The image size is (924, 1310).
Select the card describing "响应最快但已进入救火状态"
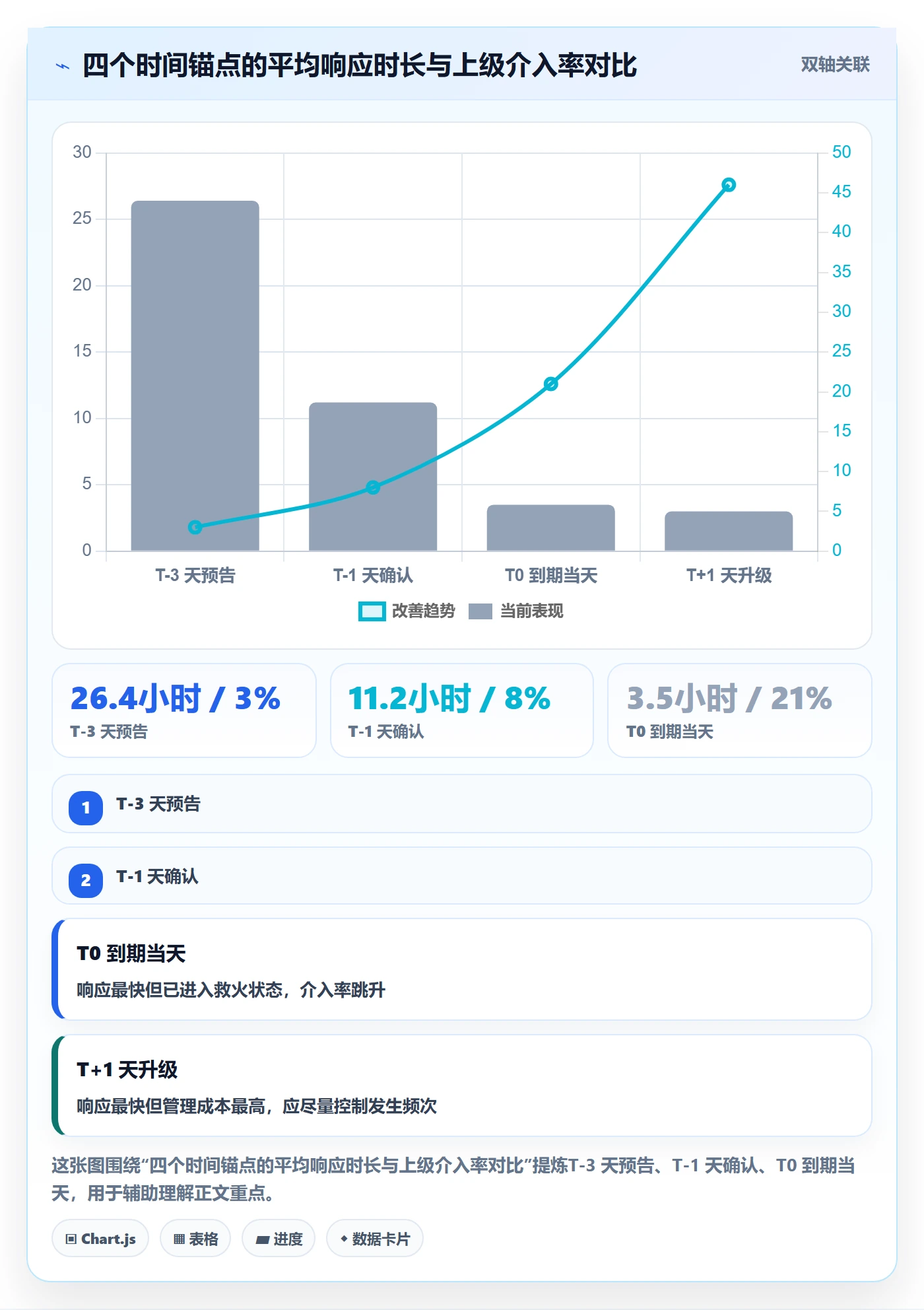pos(462,969)
